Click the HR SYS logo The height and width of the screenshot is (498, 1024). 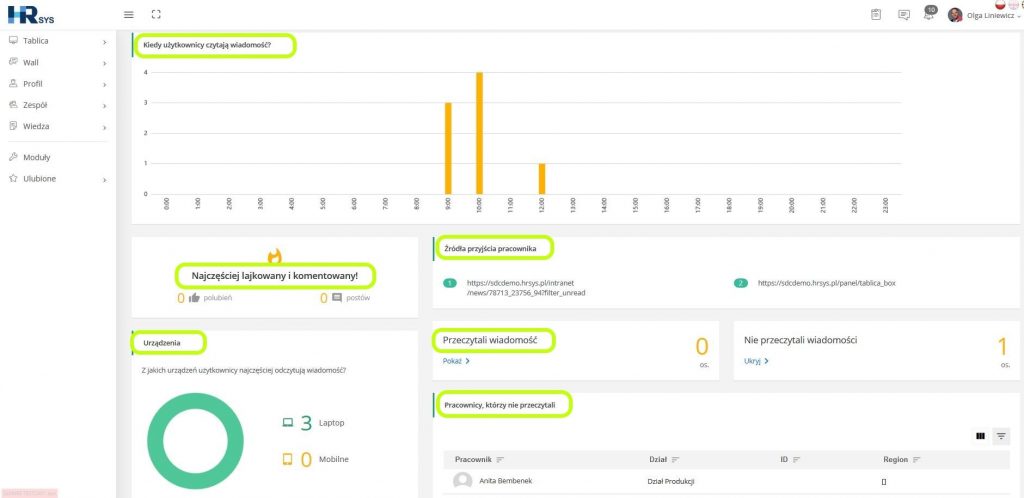pos(31,14)
